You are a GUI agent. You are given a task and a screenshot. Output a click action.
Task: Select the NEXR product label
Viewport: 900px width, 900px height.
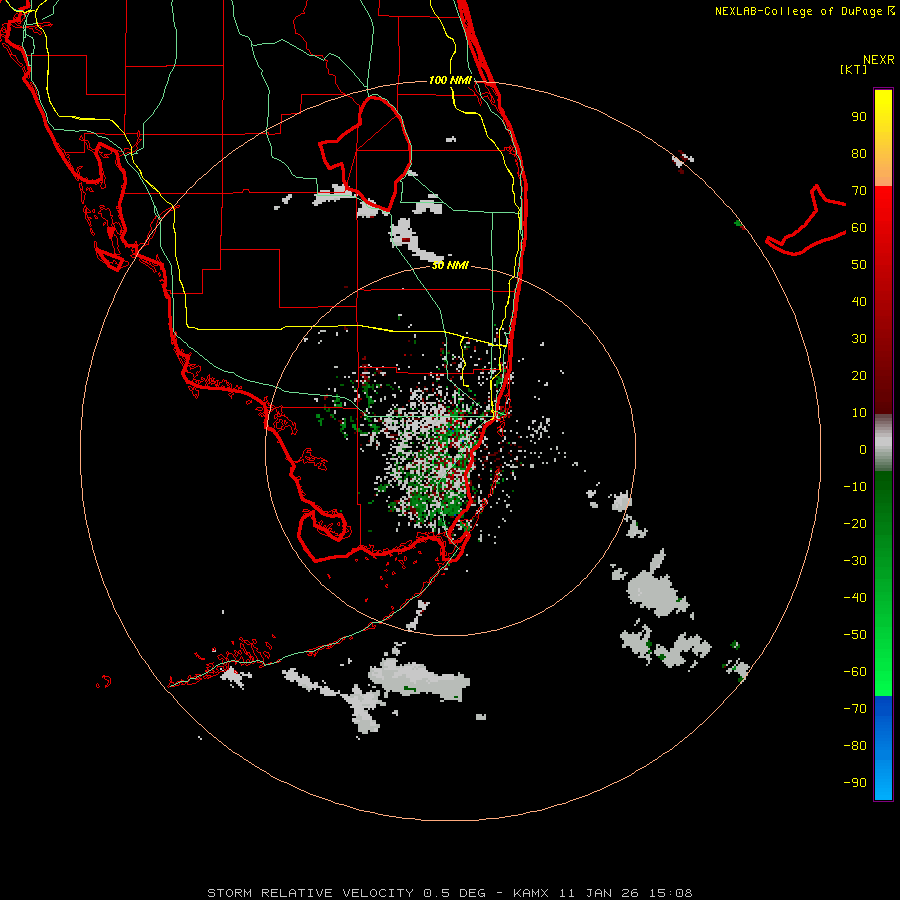pyautogui.click(x=878, y=60)
